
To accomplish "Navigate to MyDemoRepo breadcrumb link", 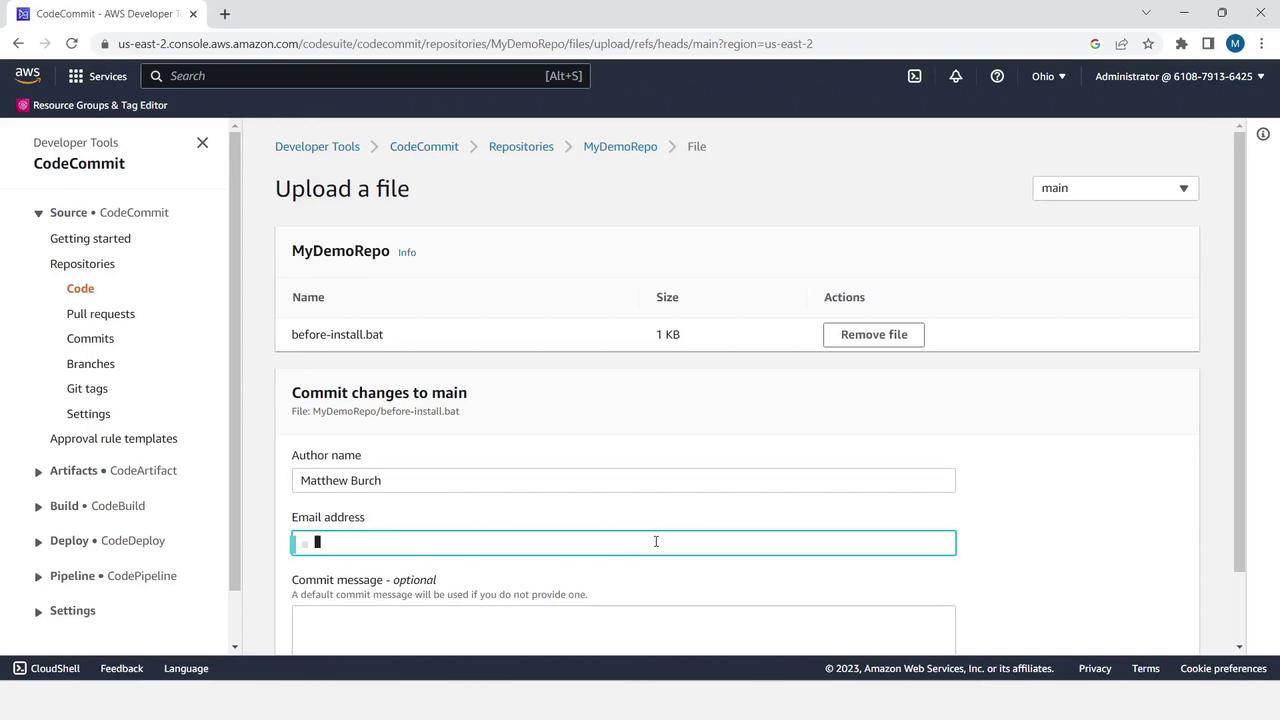I will 620,147.
